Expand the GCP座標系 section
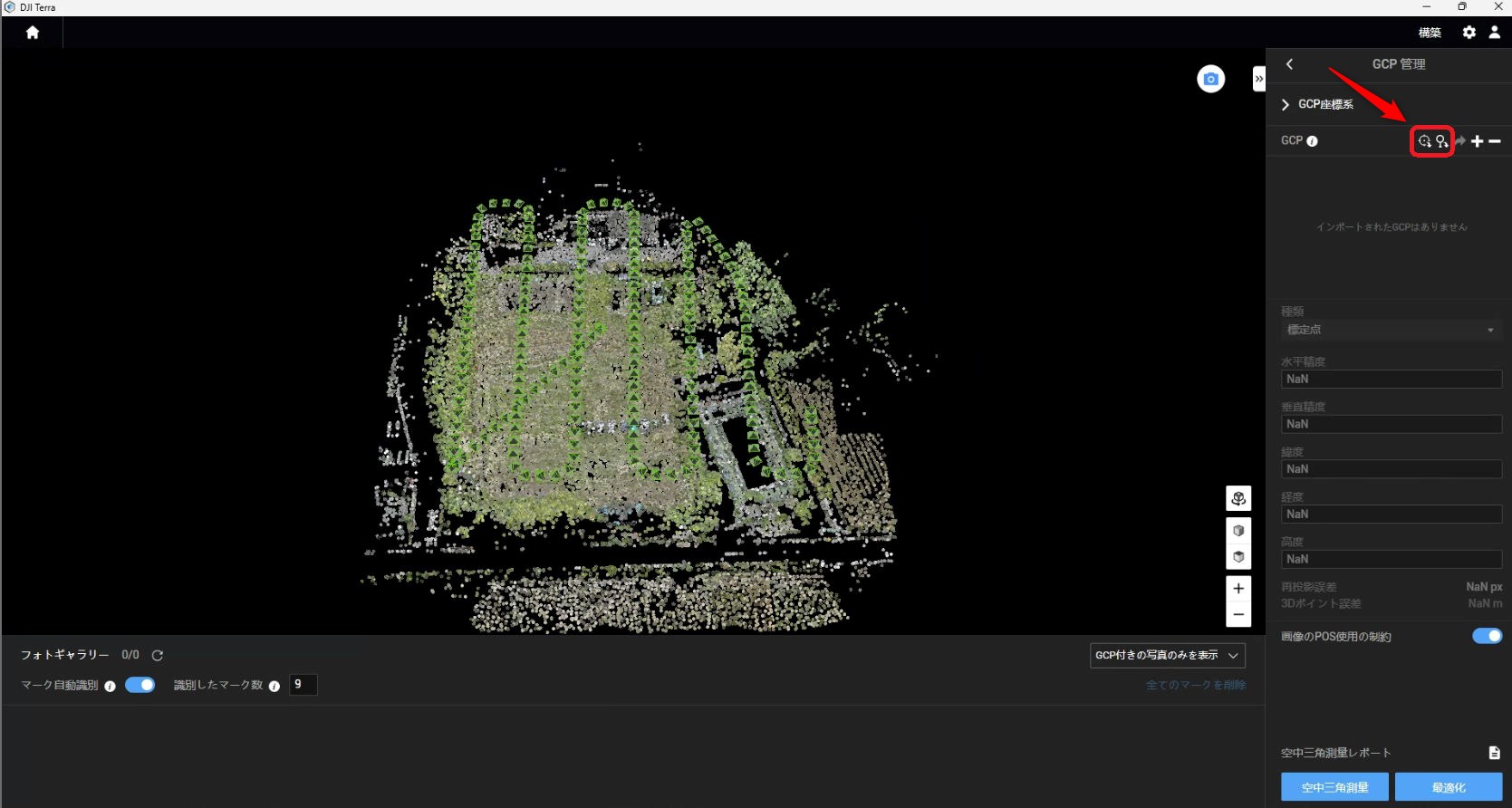Viewport: 1512px width, 808px height. point(1286,105)
